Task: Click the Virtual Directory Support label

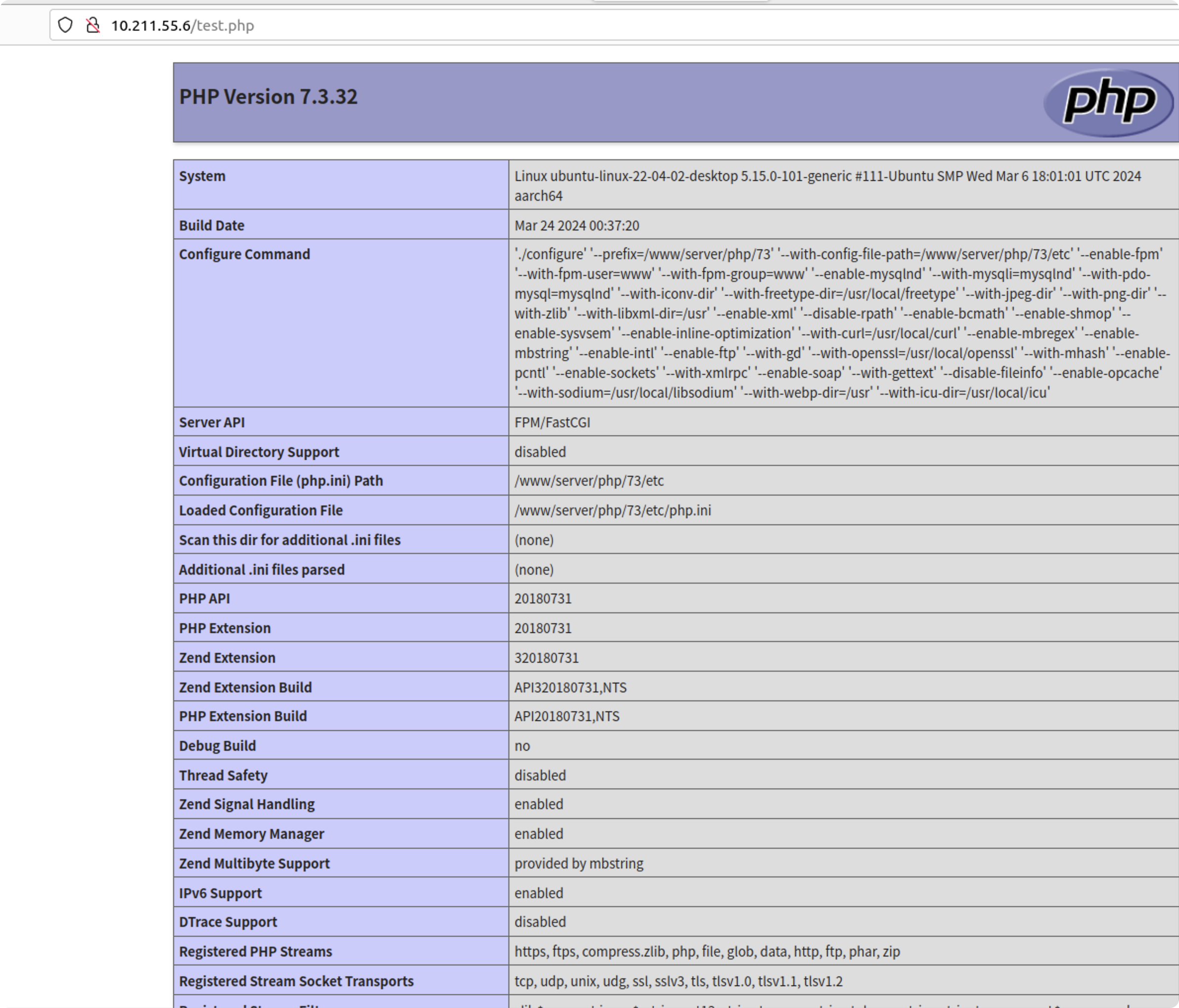Action: pos(258,452)
